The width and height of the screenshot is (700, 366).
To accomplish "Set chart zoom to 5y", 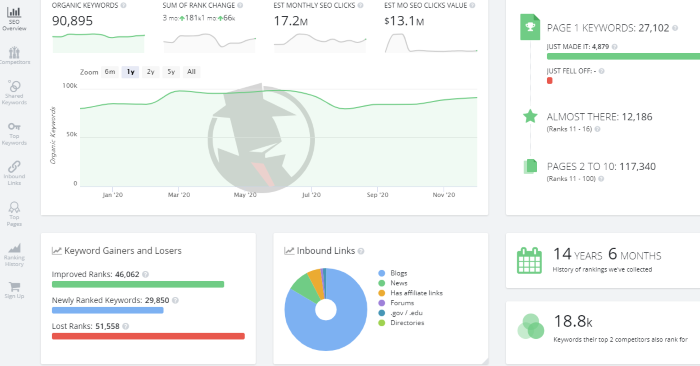I will click(x=171, y=72).
